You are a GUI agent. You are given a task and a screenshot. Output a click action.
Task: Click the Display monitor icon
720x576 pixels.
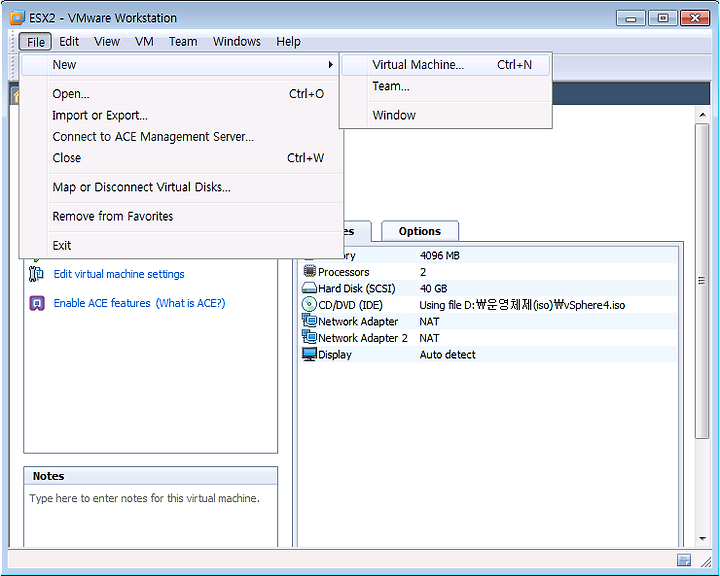pos(309,354)
